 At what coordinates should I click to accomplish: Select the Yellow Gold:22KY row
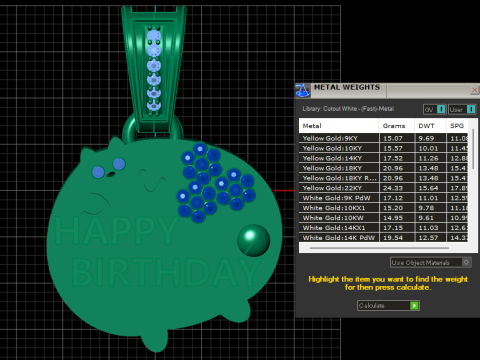click(384, 188)
